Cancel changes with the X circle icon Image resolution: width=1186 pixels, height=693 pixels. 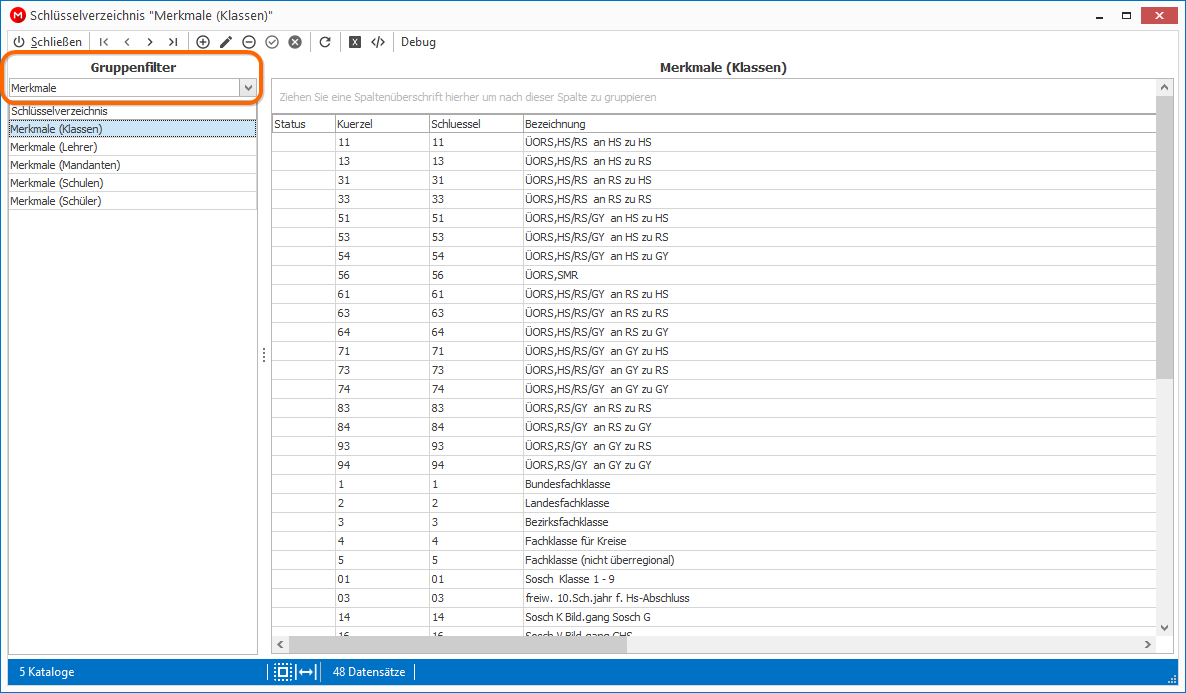(295, 42)
